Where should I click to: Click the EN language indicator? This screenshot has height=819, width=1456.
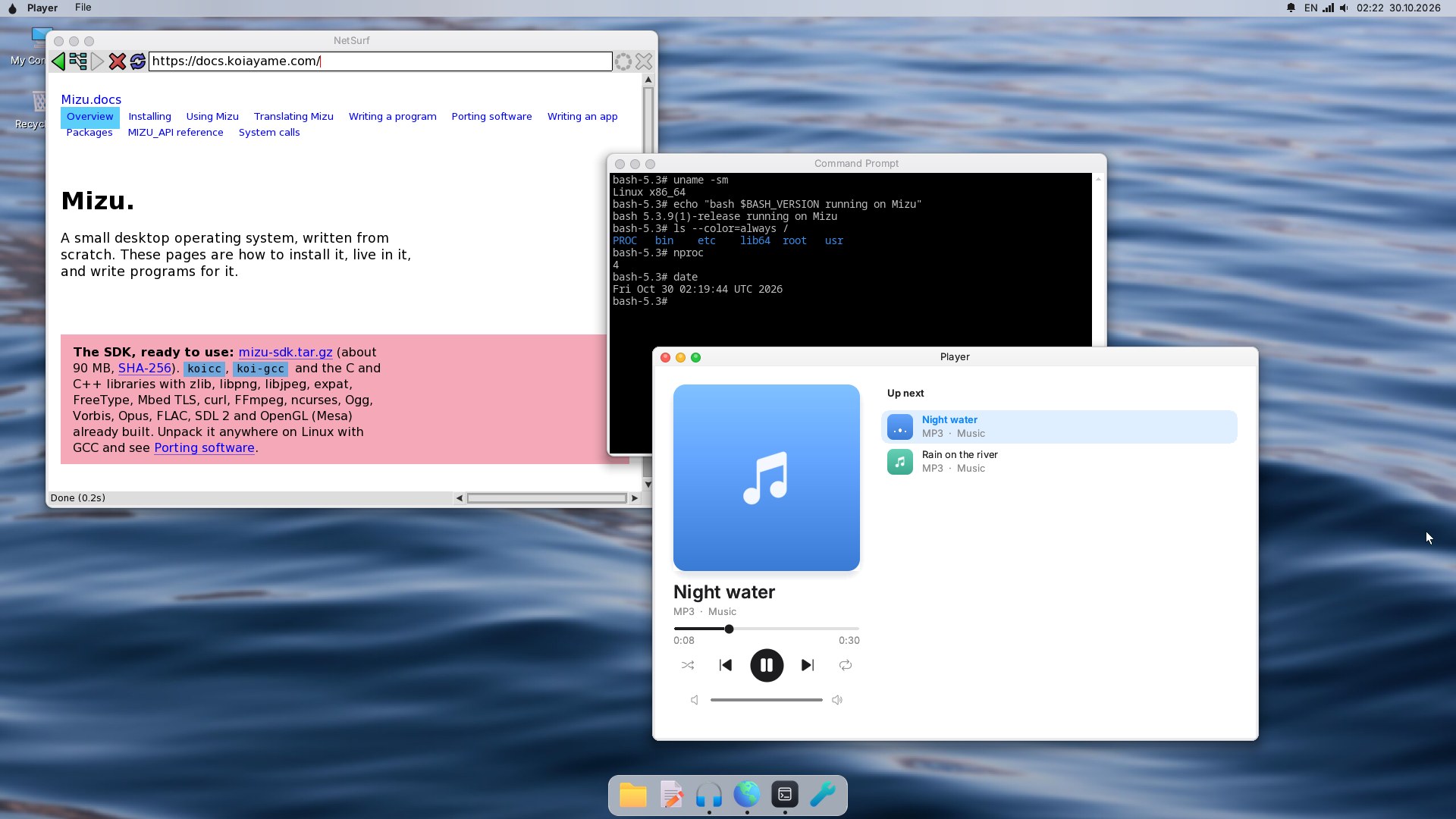point(1310,8)
